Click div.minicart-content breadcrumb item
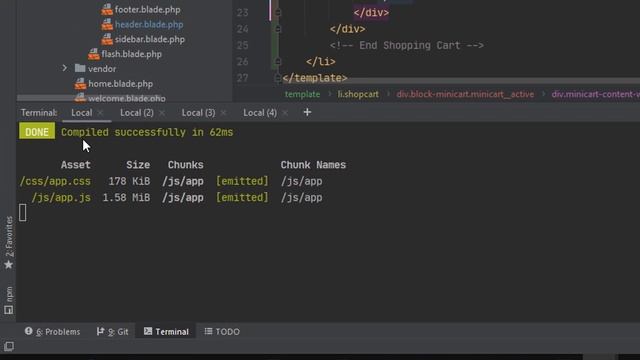 click(x=596, y=94)
